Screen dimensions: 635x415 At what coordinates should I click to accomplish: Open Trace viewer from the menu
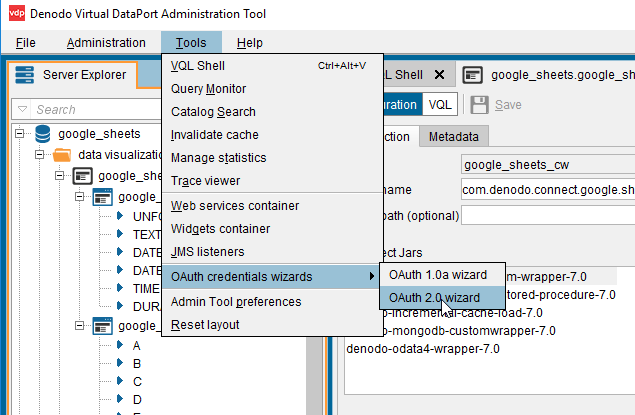[272, 181]
